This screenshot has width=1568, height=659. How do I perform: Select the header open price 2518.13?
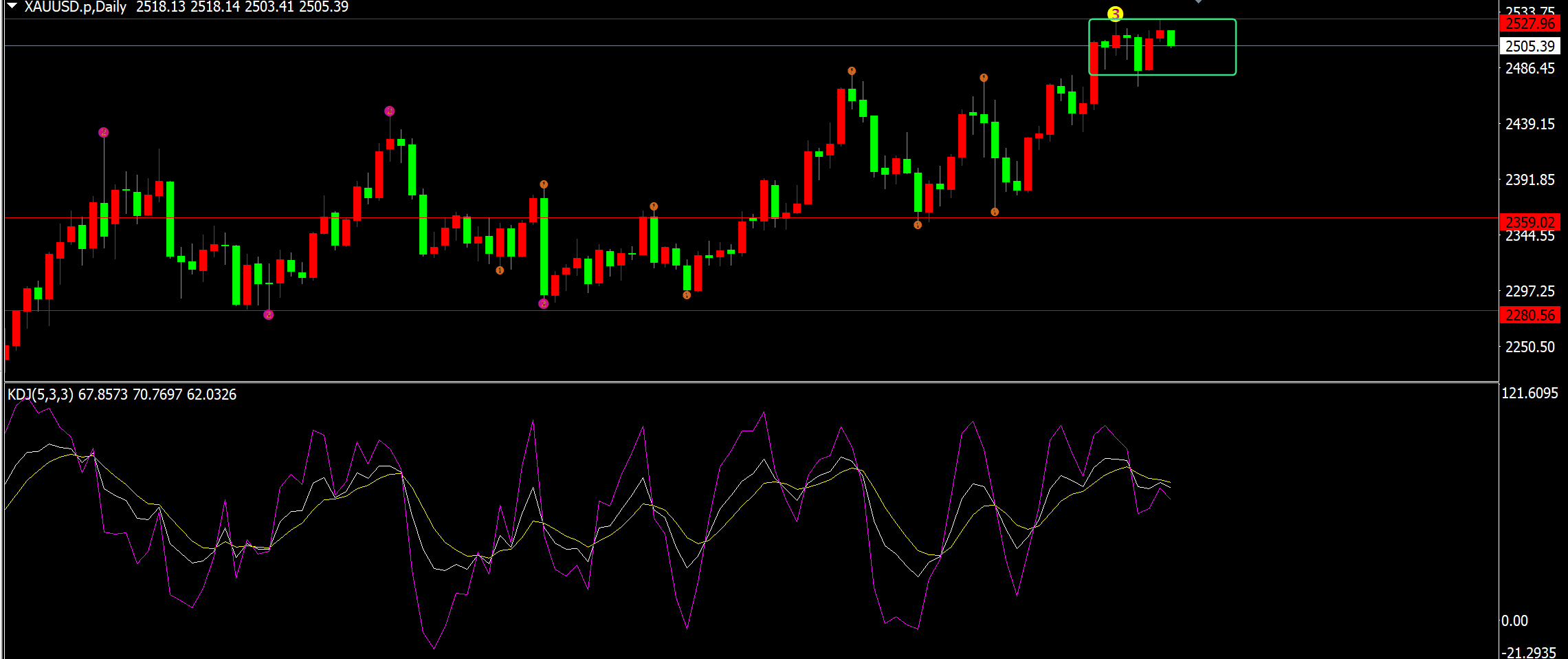click(161, 7)
